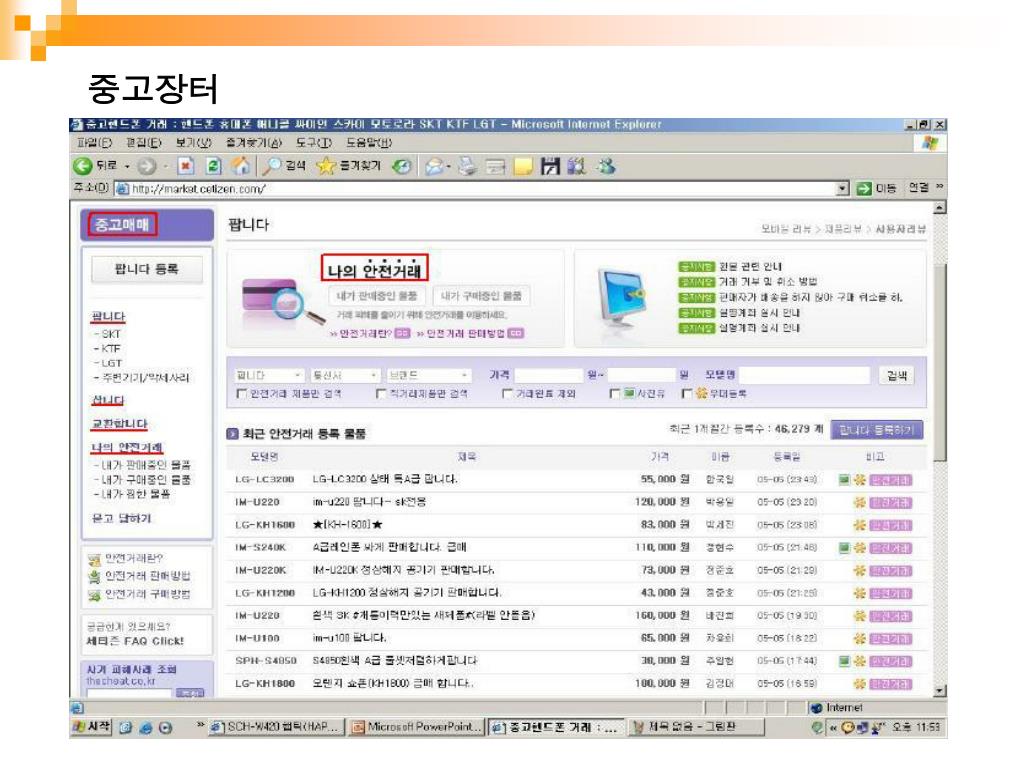
Task: Open the History icon in IE toolbar
Action: [x=402, y=167]
